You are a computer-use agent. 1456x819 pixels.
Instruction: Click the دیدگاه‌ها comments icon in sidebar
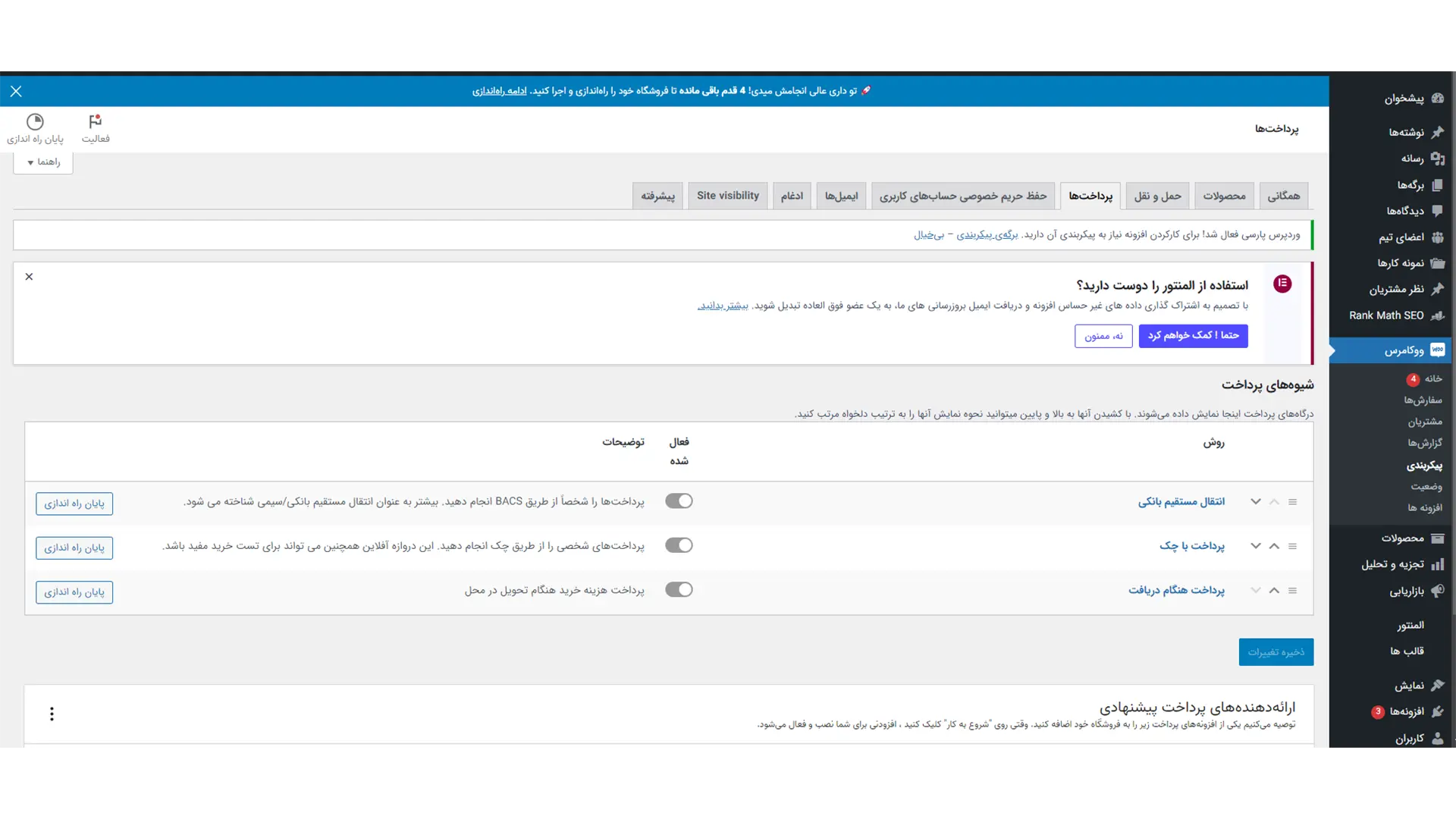[1438, 211]
